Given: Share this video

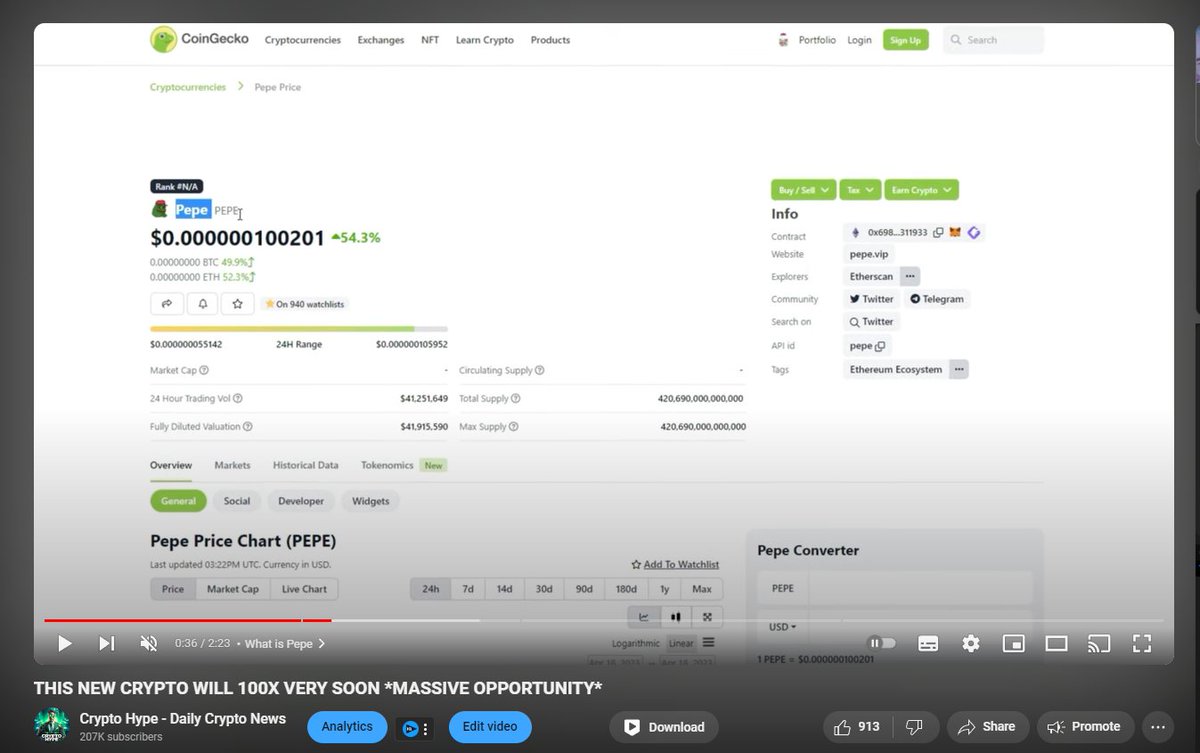Looking at the screenshot, I should pyautogui.click(x=985, y=727).
